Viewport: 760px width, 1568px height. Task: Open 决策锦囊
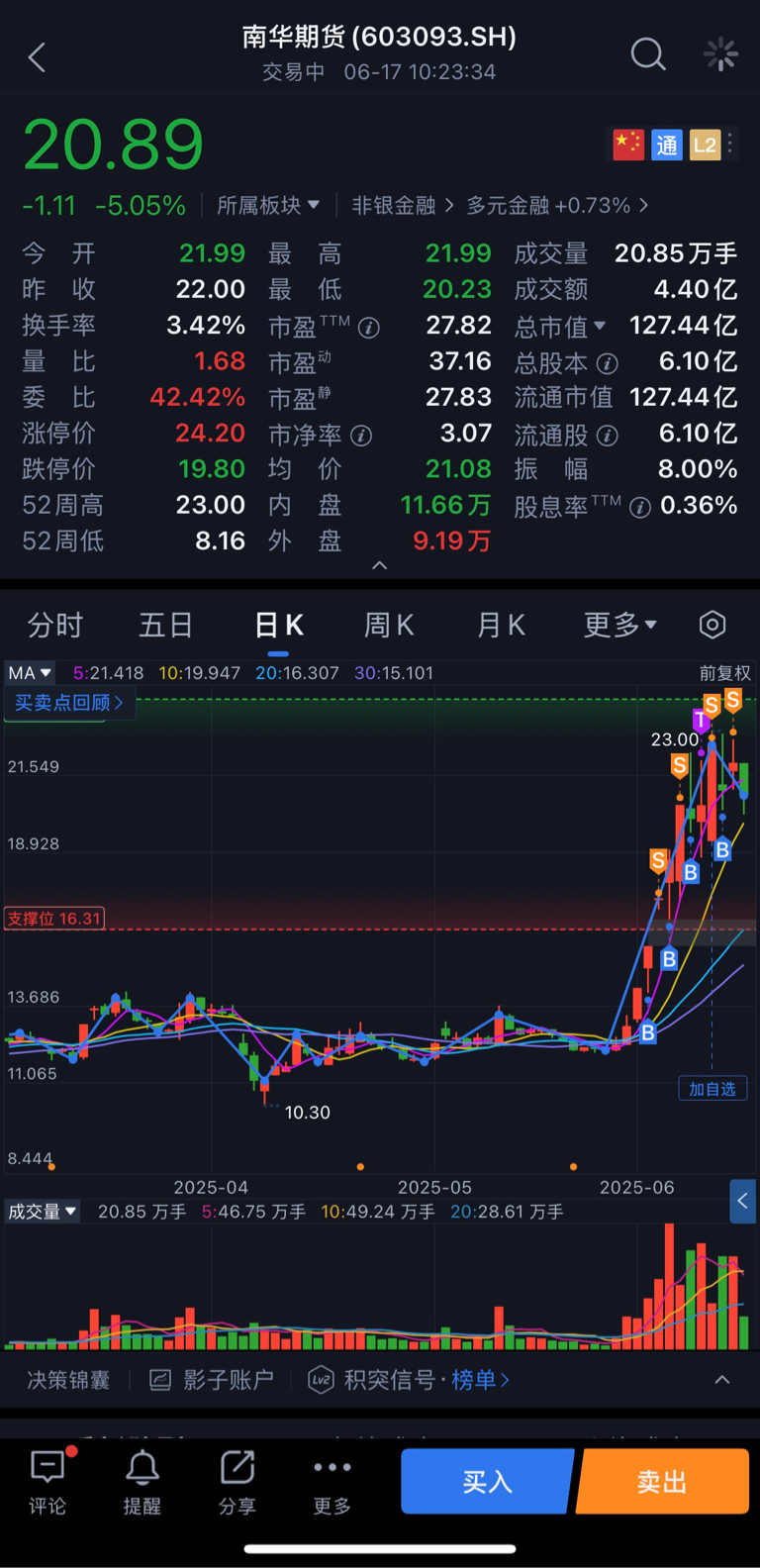(67, 1380)
